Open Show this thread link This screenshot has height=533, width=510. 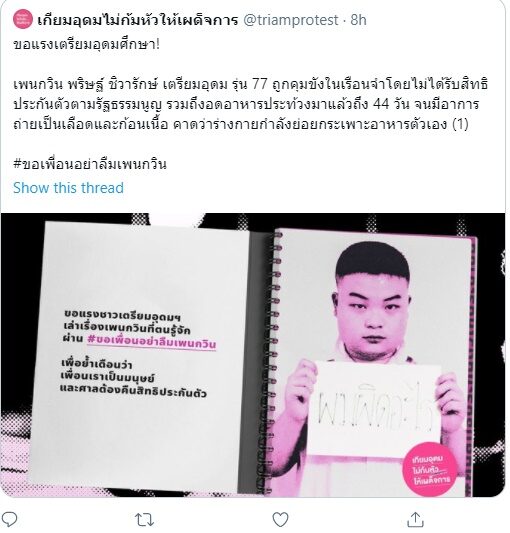pyautogui.click(x=68, y=188)
